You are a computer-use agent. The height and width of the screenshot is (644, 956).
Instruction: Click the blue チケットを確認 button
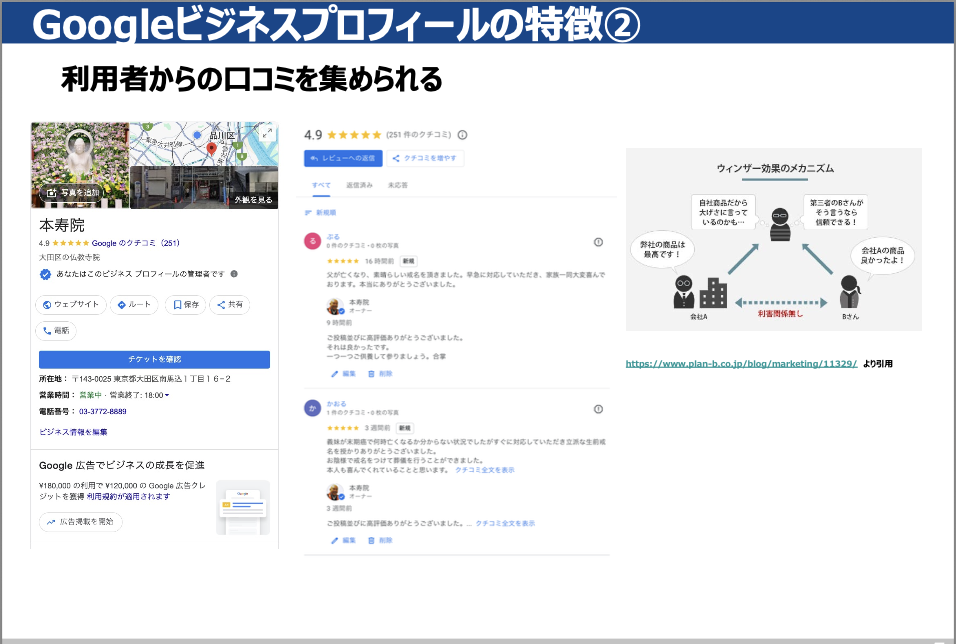tap(154, 359)
